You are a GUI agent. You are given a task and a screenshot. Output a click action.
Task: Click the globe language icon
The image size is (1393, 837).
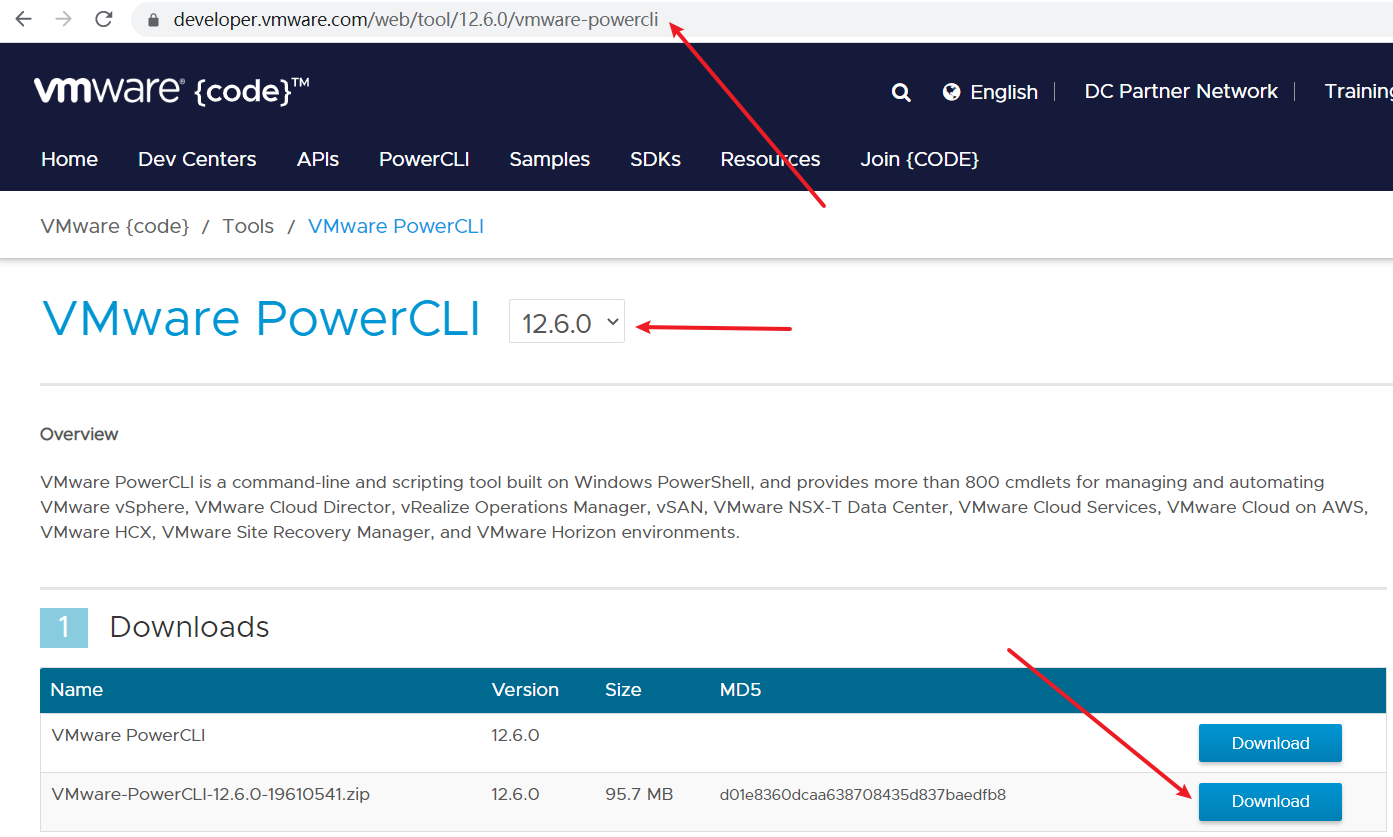952,92
